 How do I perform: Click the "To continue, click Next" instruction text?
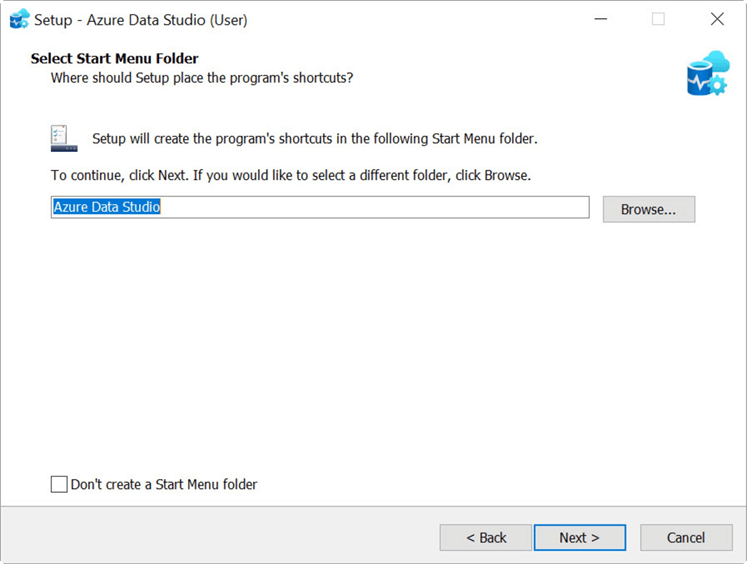pos(291,175)
